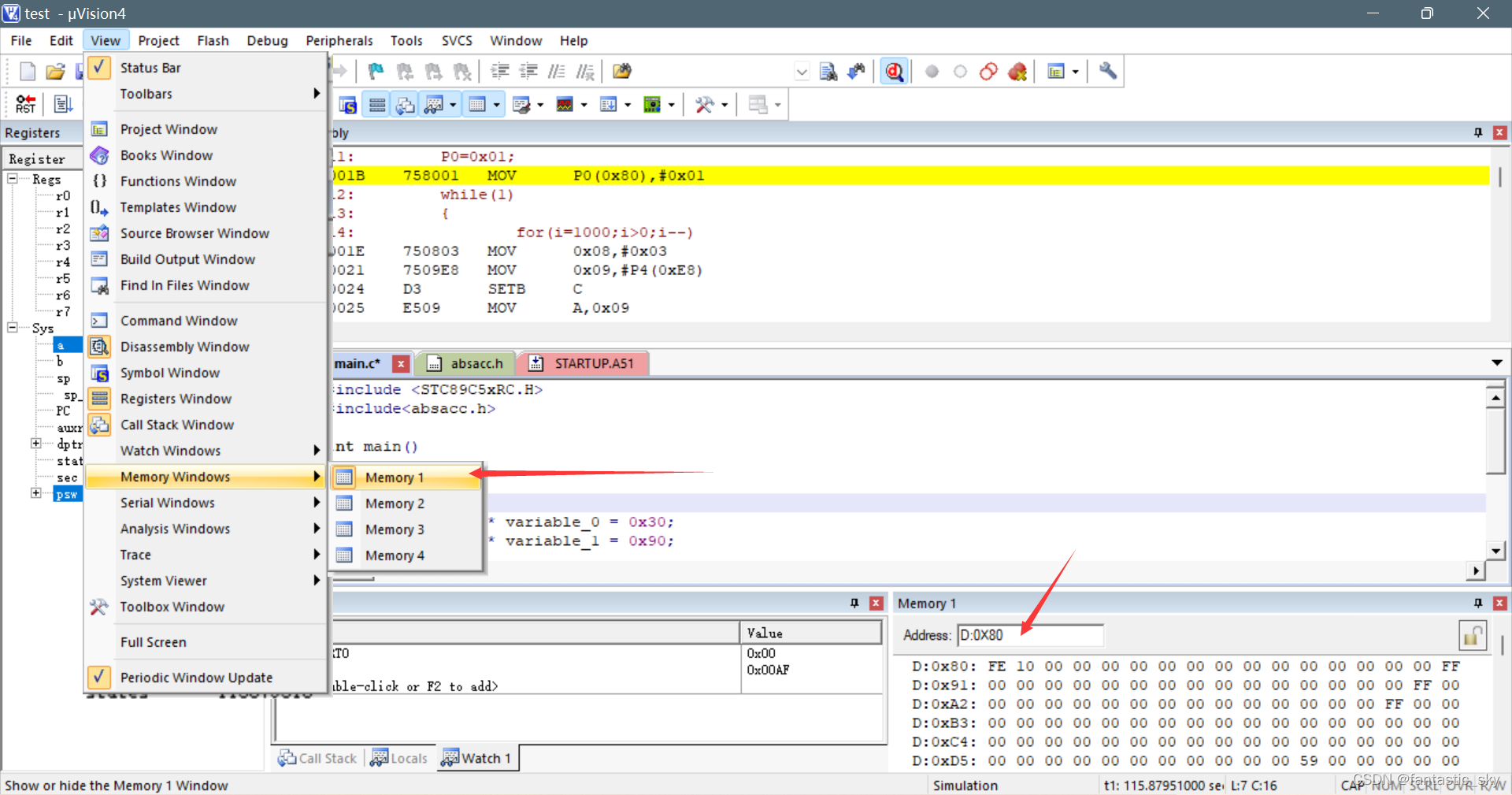This screenshot has width=1512, height=795.
Task: Click the Insert bookmark flag toolbar icon
Action: (376, 72)
